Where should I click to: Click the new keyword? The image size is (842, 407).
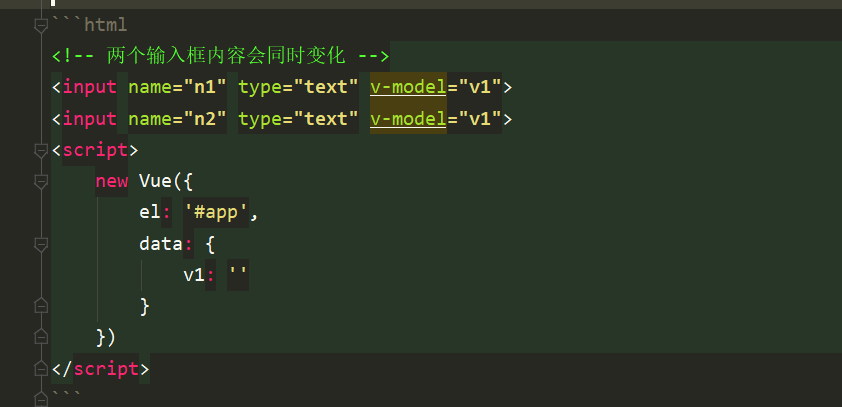(112, 181)
